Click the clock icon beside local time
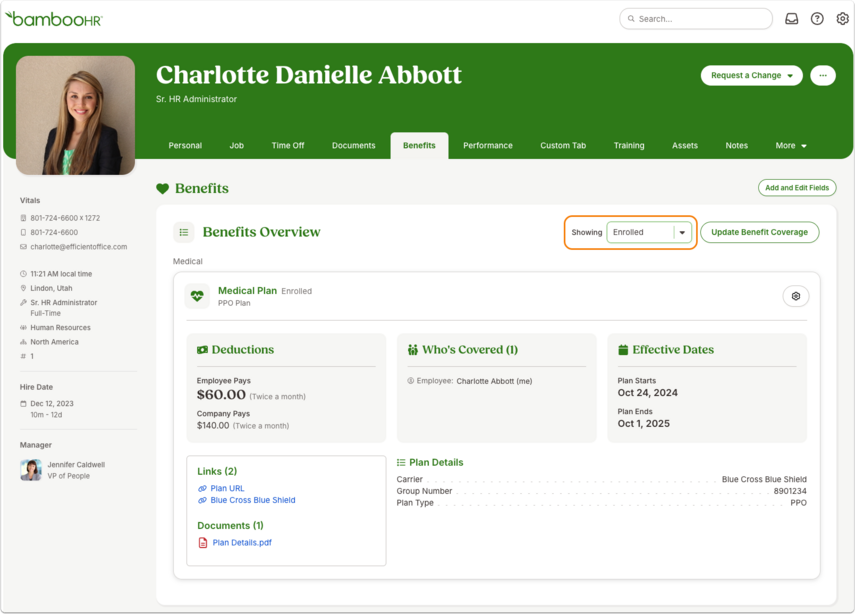 [x=23, y=274]
